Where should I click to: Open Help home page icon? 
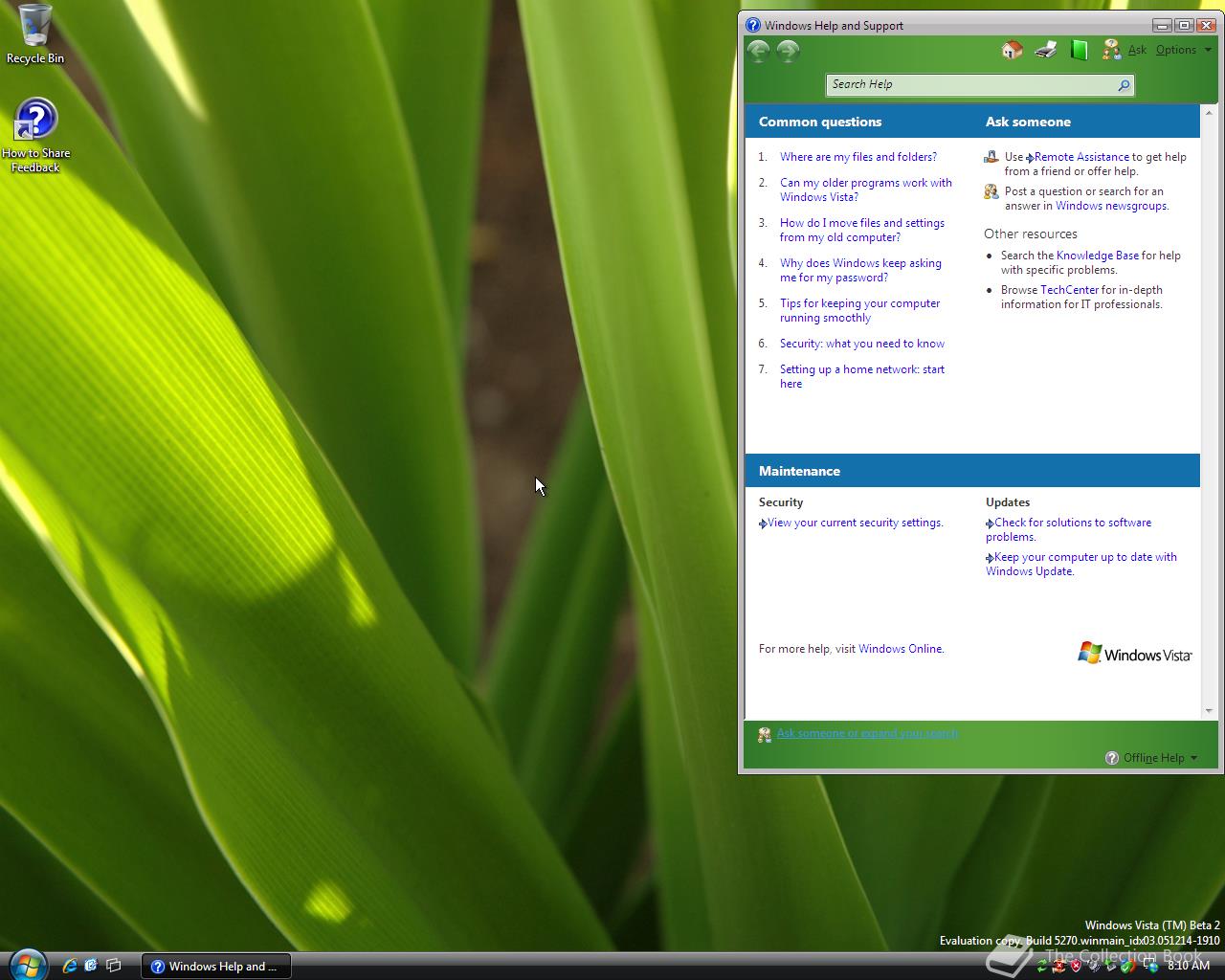[x=1012, y=50]
